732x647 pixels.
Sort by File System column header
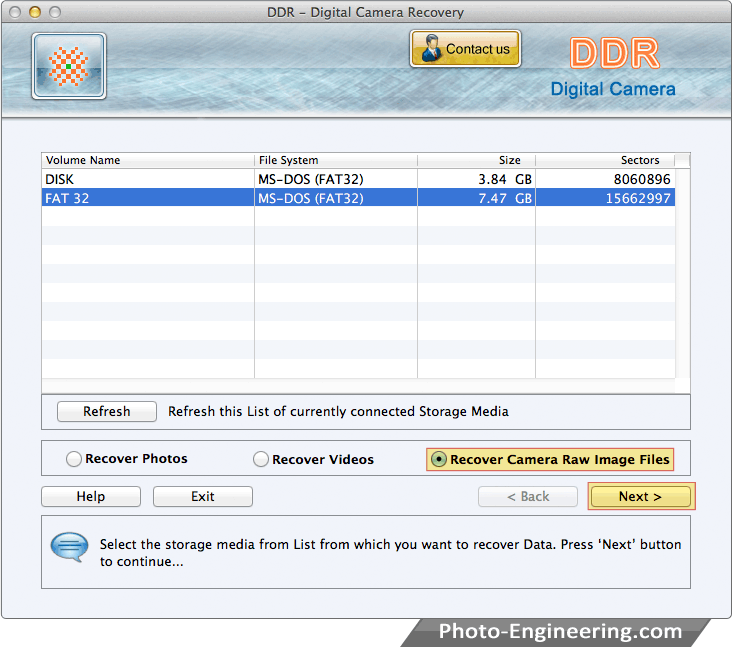click(336, 160)
